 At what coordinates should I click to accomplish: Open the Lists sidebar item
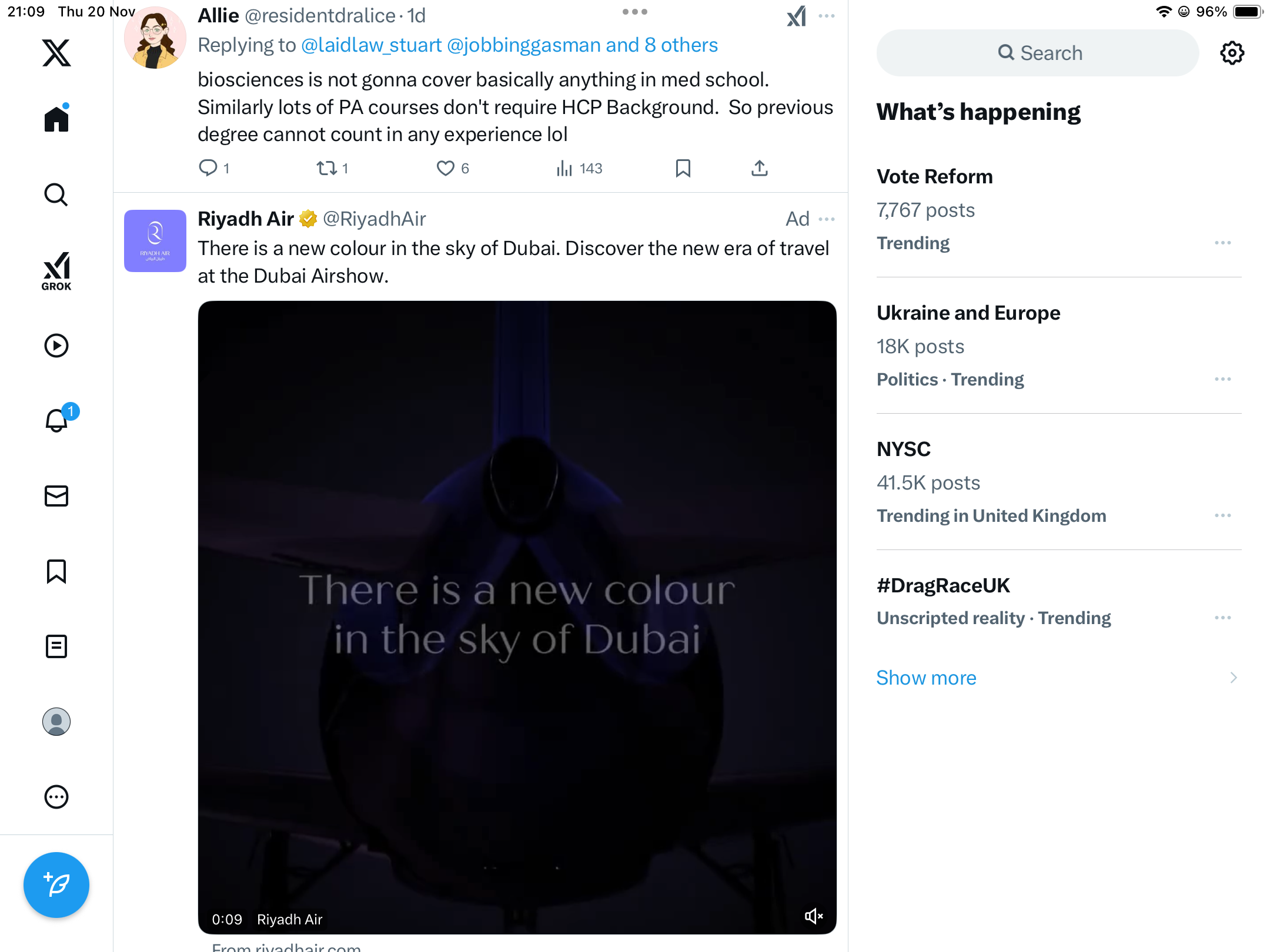[56, 646]
